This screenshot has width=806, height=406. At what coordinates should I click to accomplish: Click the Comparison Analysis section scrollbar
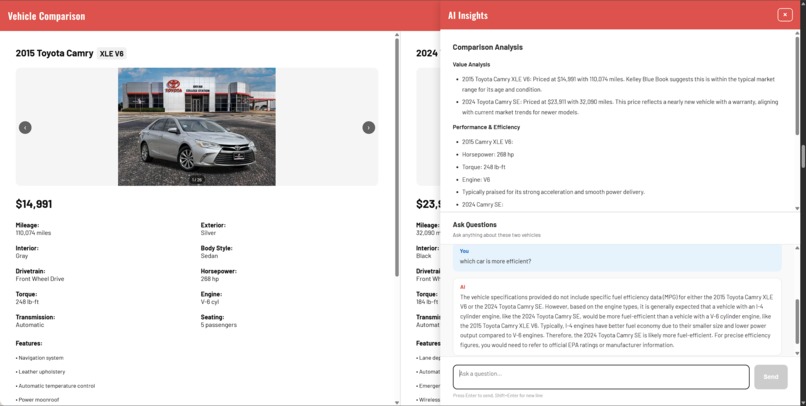coord(797,85)
